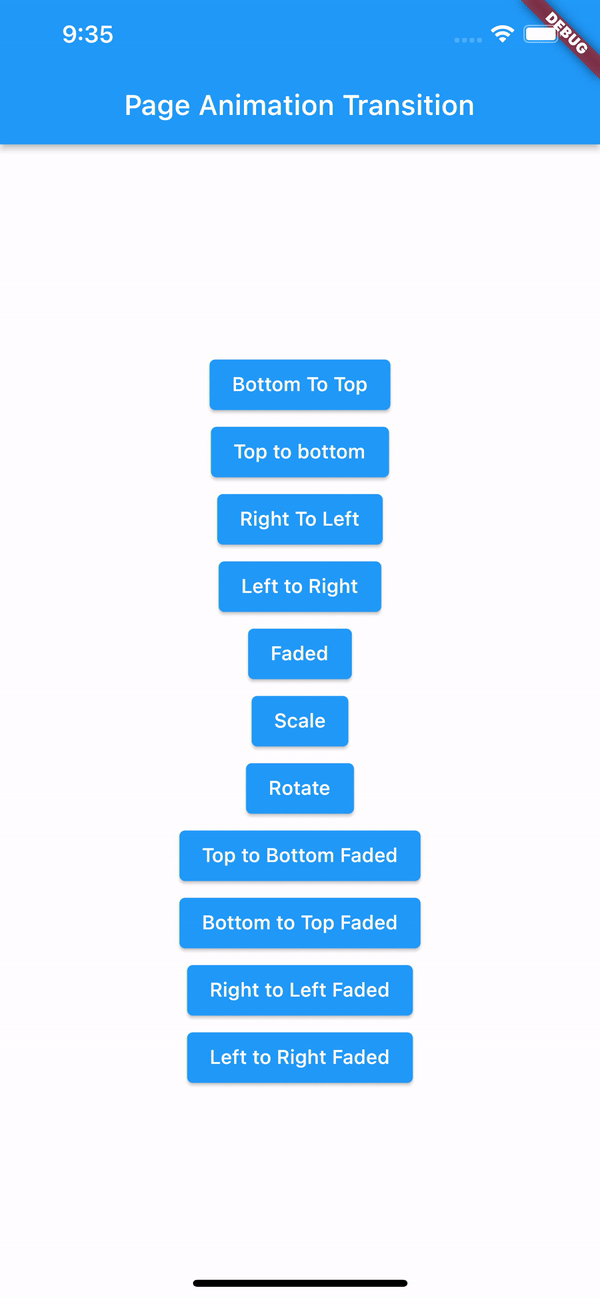Select the Right To Left transition button
Viewport: 600px width, 1298px height.
coord(300,519)
